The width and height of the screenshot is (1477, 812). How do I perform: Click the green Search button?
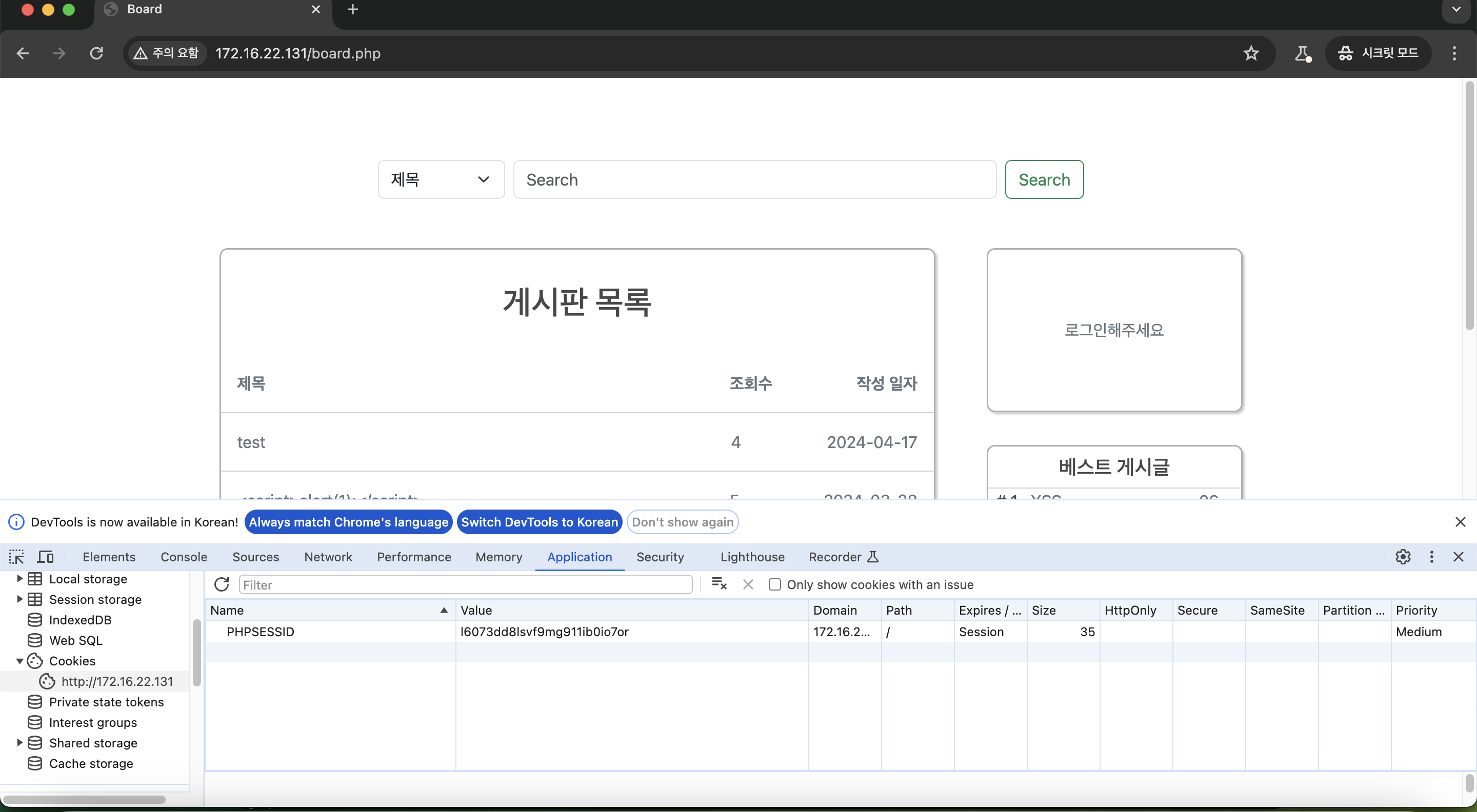[1044, 179]
